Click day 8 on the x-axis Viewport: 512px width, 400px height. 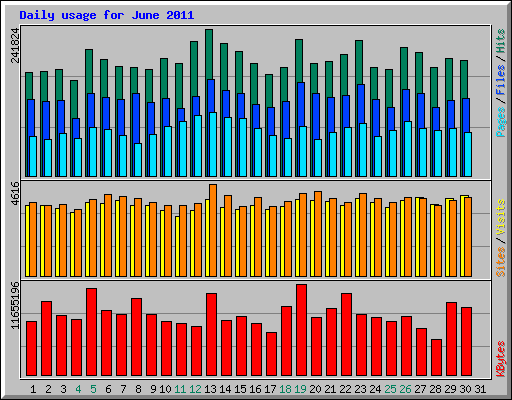pyautogui.click(x=138, y=389)
